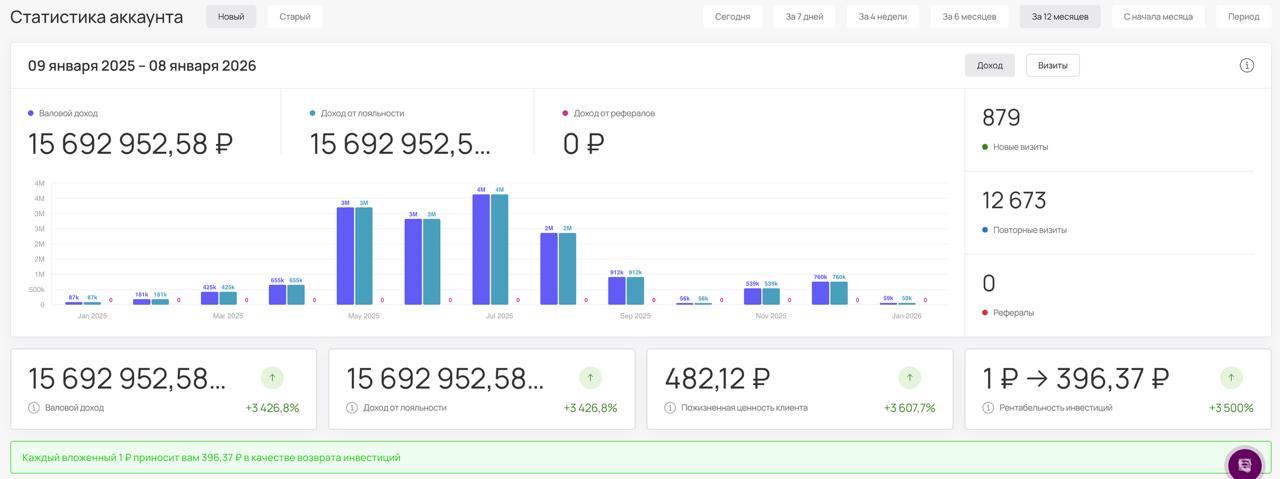Viewport: 1280px width, 479px height.
Task: Click the purple 4M bar for Jul 2025
Action: pyautogui.click(x=481, y=249)
